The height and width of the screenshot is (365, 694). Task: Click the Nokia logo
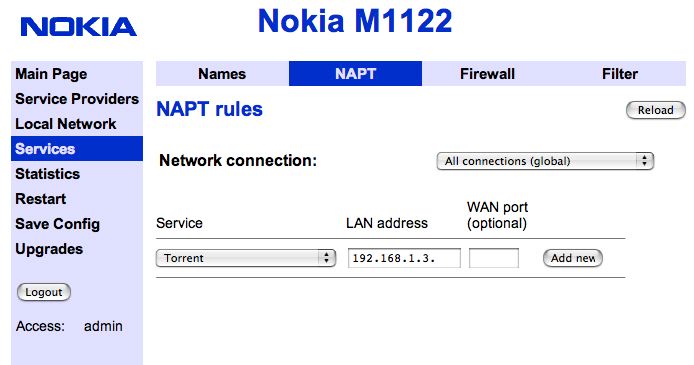78,27
